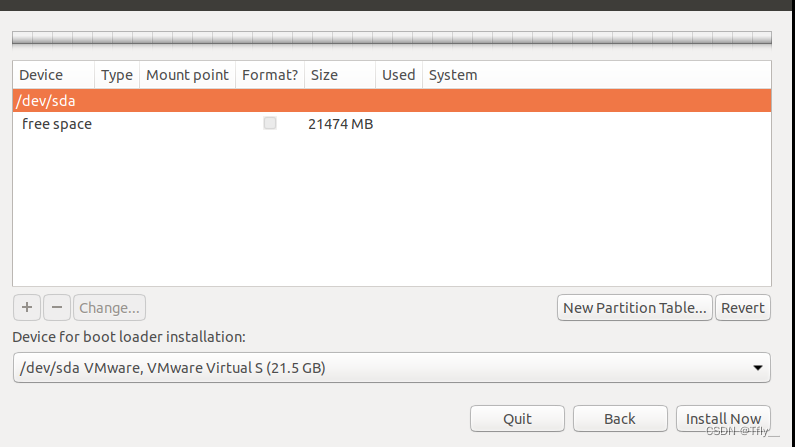Toggle the Format checkbox for free space

270,123
